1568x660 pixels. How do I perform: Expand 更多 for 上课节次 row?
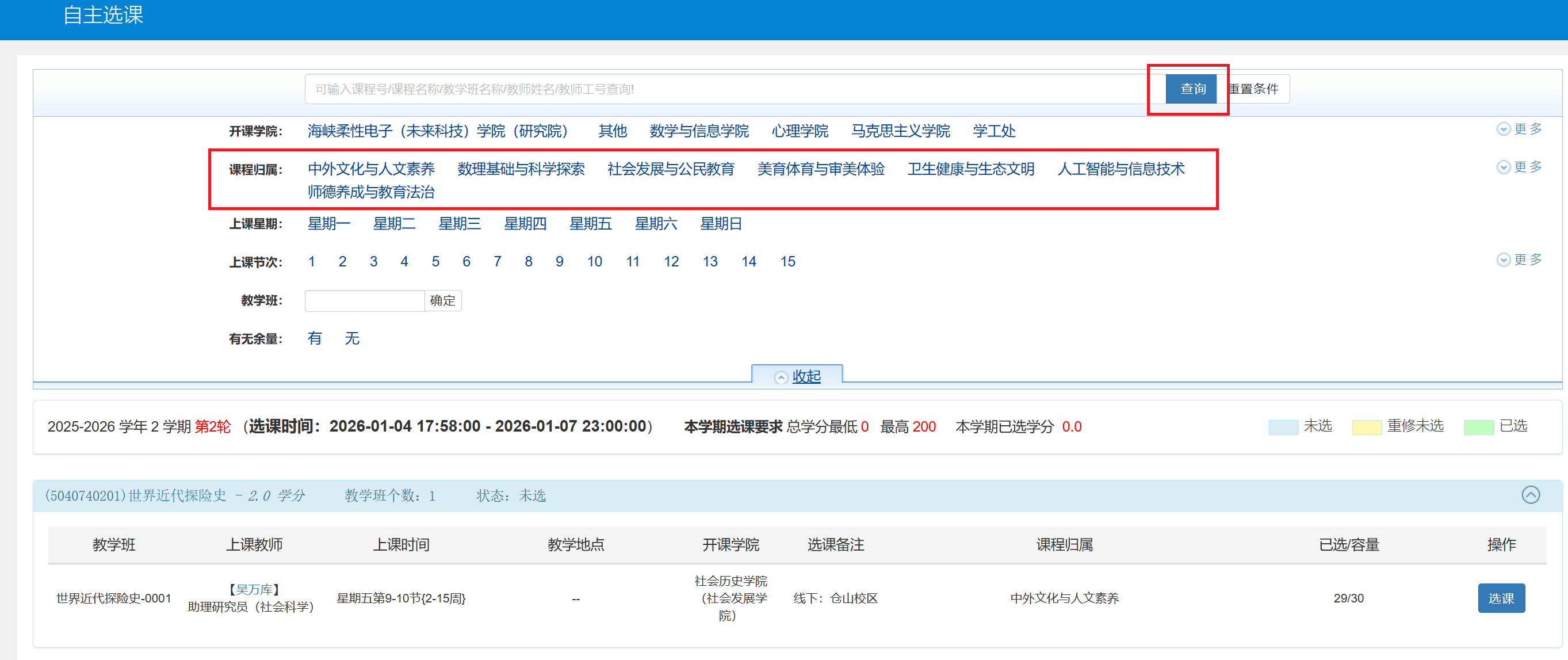tap(1519, 260)
